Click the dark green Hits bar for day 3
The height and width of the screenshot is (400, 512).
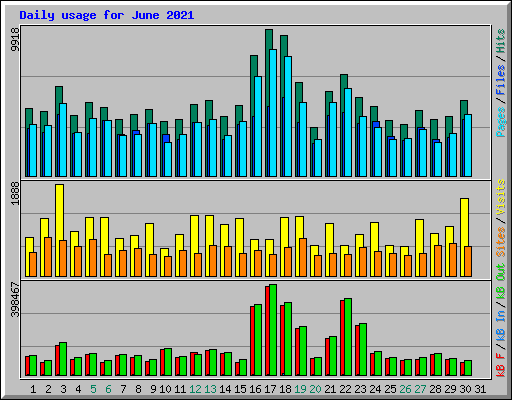click(x=59, y=95)
